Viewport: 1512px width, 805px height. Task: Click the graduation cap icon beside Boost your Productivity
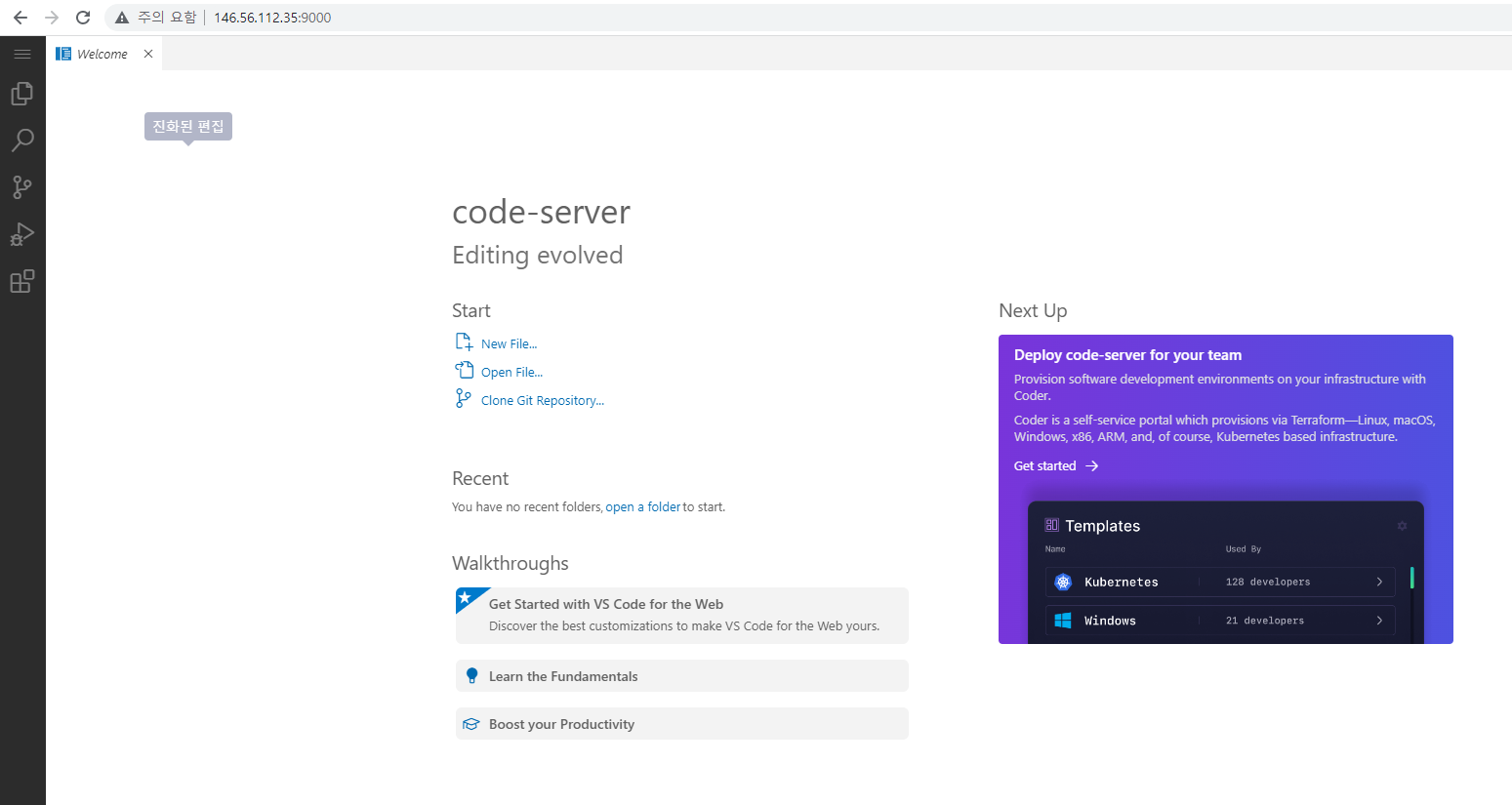pyautogui.click(x=471, y=724)
